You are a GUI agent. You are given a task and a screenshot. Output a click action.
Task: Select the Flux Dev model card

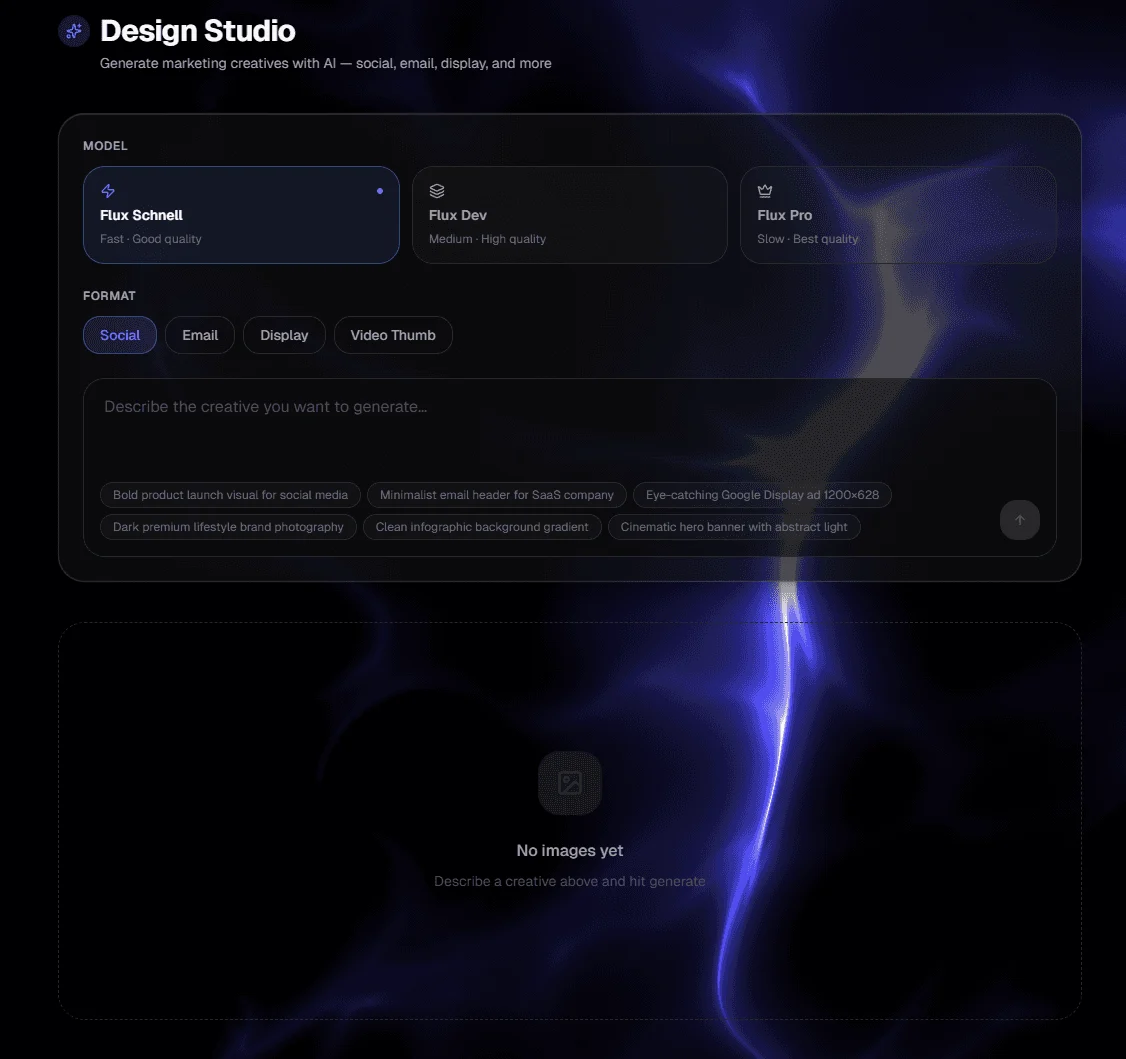click(x=569, y=215)
